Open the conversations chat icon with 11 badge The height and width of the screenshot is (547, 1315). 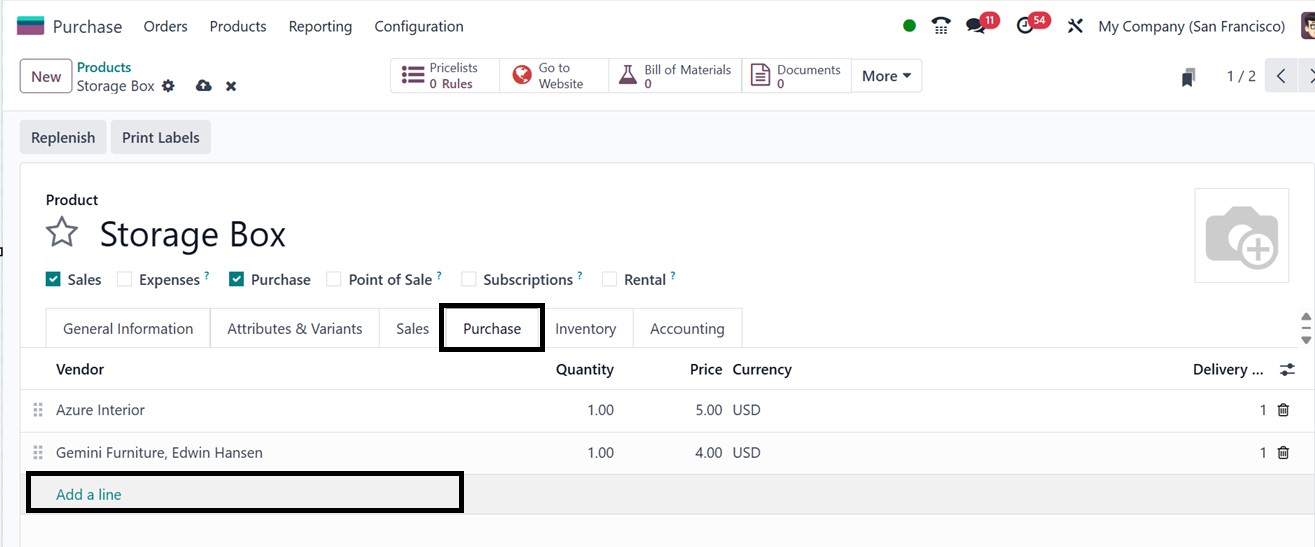[976, 26]
